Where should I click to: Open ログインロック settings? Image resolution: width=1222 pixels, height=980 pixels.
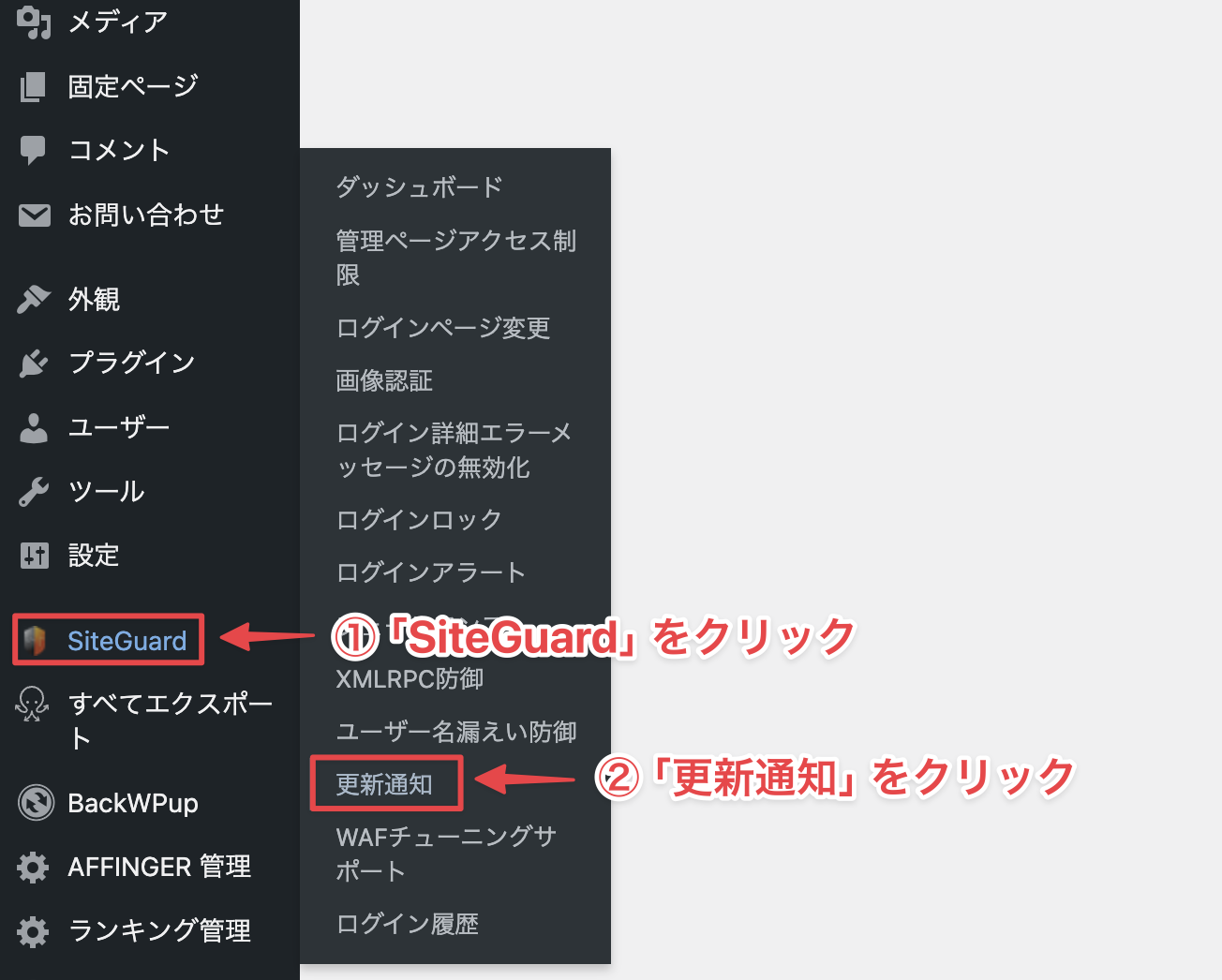(419, 520)
